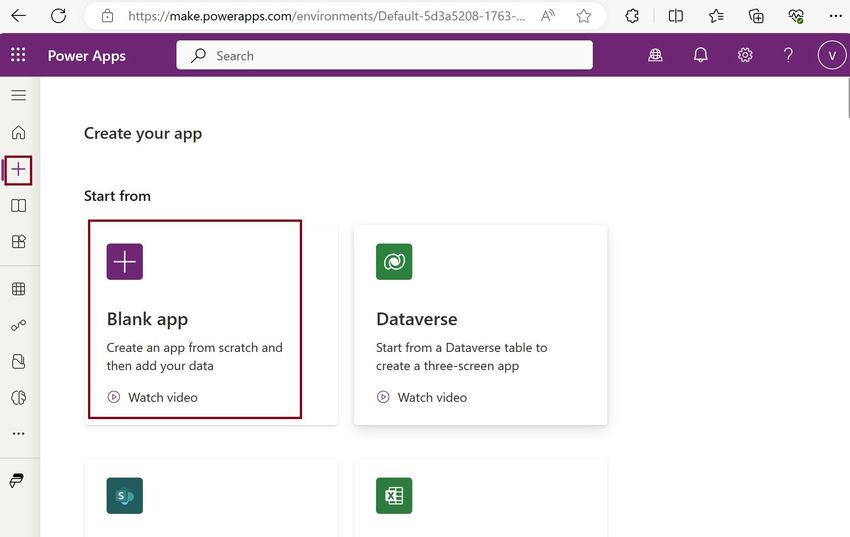Click the page vertical scrollbar
This screenshot has height=537, width=850.
pos(848,98)
